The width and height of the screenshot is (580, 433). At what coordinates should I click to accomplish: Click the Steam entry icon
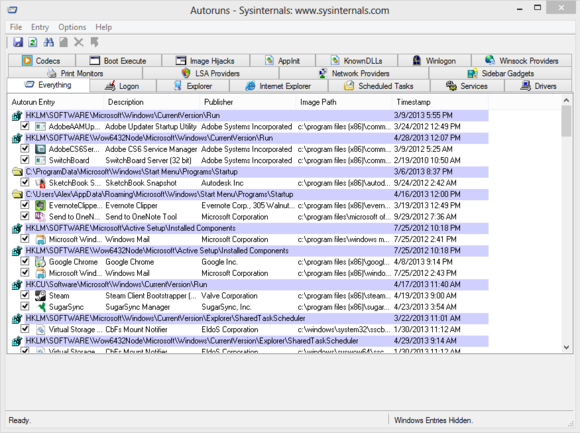(x=40, y=296)
